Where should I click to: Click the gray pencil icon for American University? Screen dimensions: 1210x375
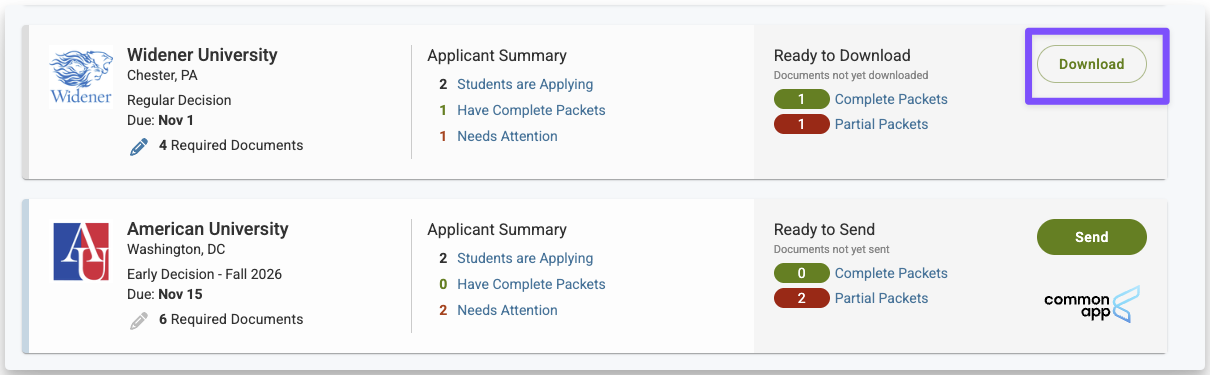[x=139, y=320]
